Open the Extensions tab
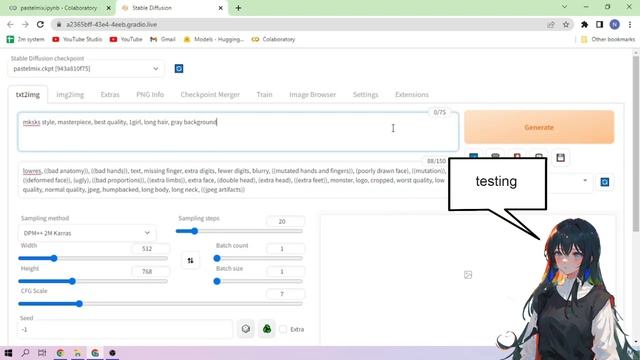Viewport: 640px width, 360px height. [411, 94]
